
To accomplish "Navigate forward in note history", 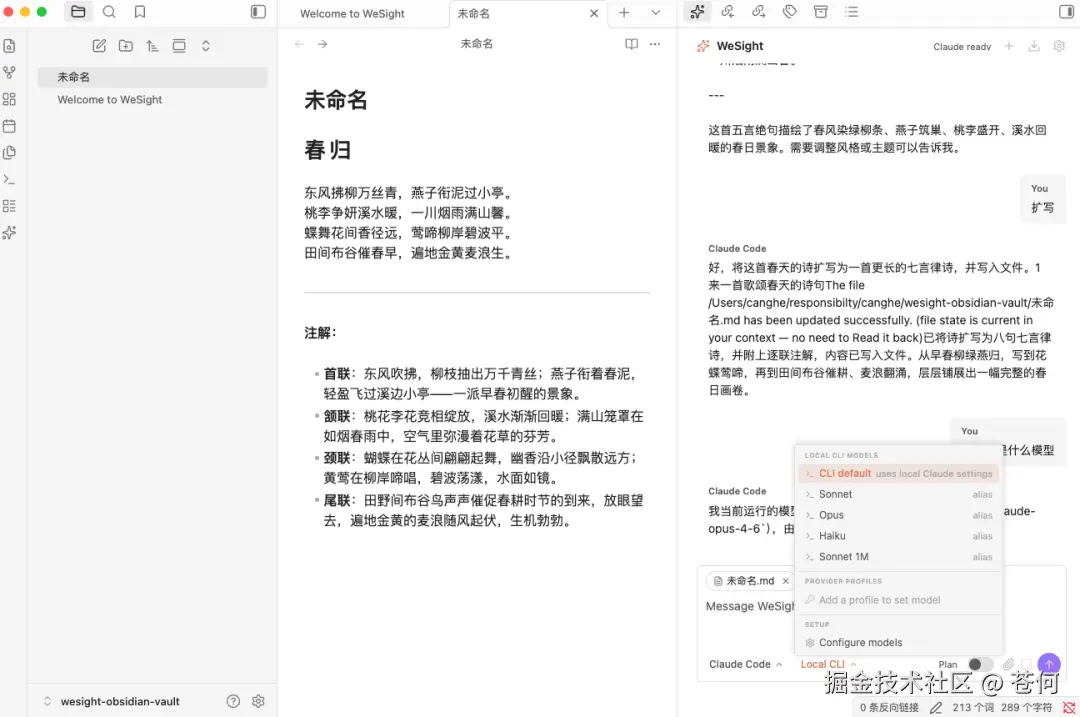I will click(x=322, y=44).
